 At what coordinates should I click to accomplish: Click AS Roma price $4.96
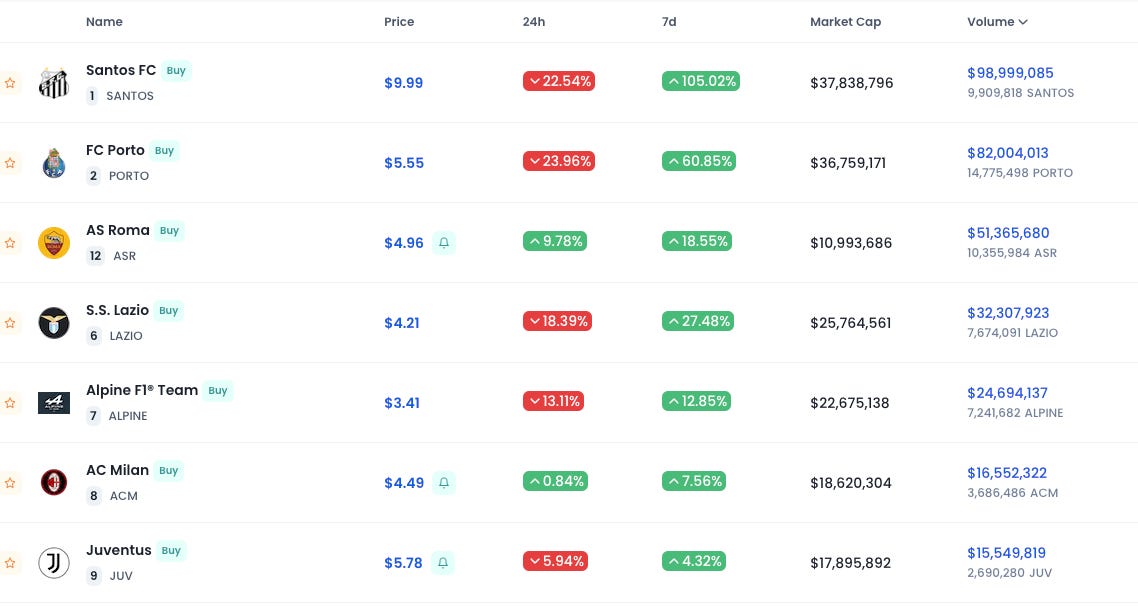pos(404,242)
